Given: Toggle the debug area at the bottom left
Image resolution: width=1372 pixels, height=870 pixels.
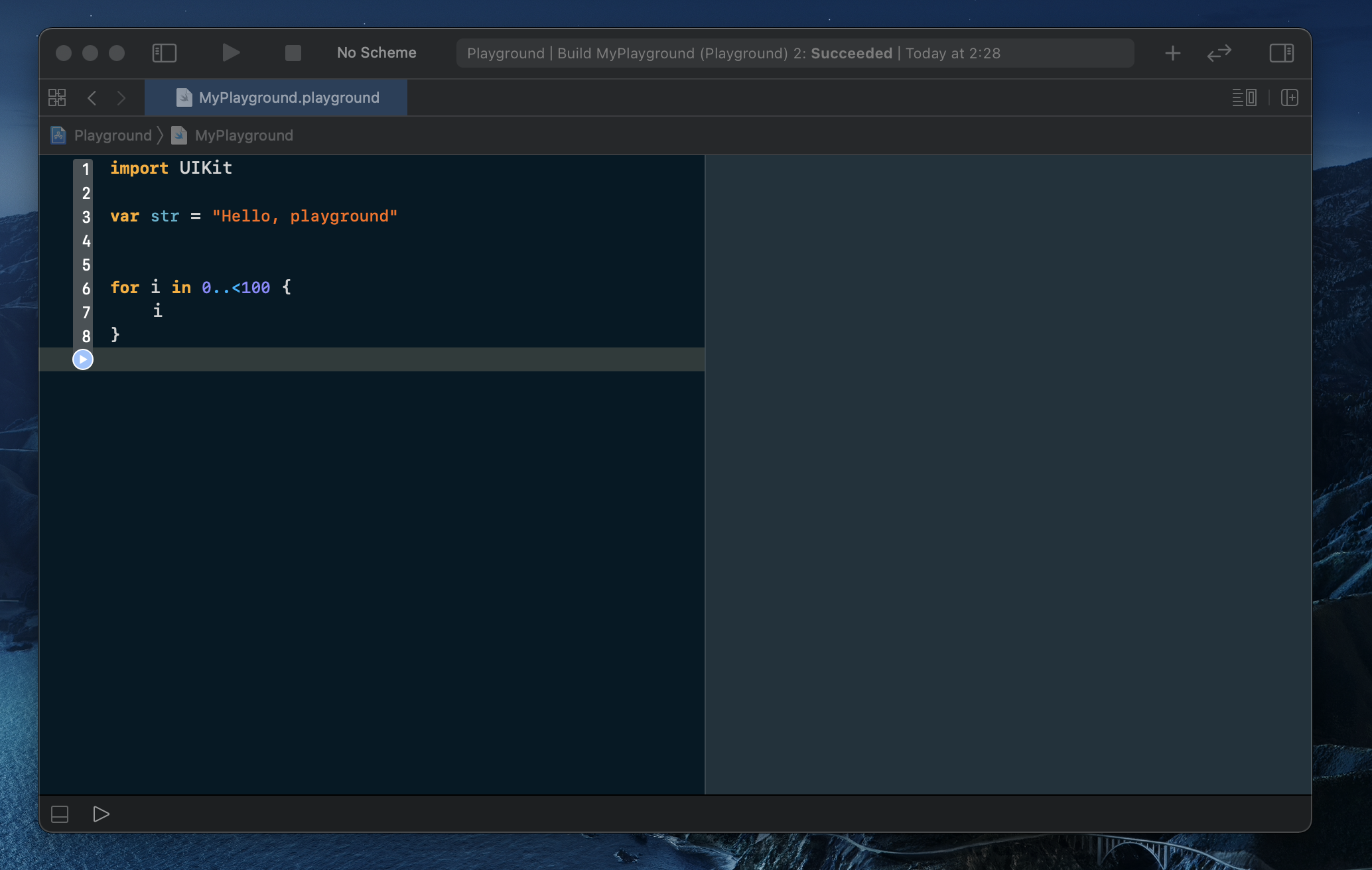Looking at the screenshot, I should tap(60, 814).
